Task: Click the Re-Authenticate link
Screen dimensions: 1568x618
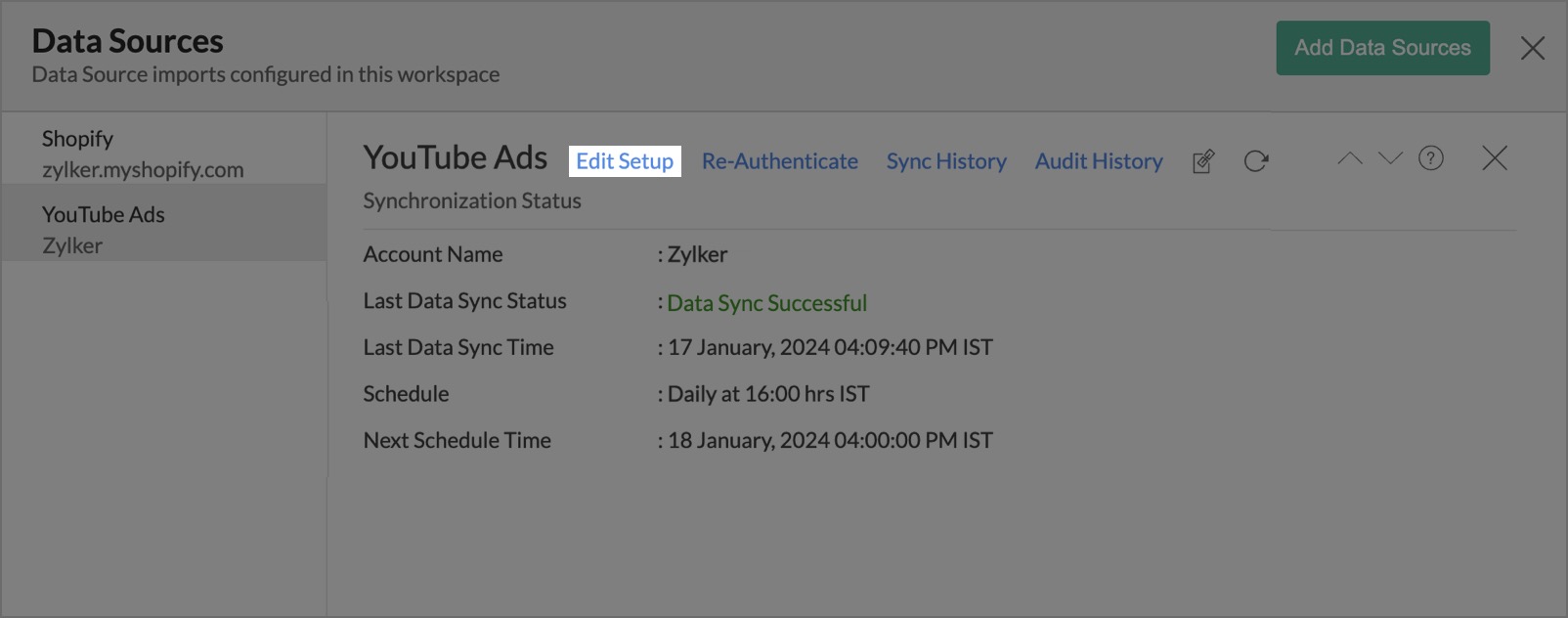Action: coord(780,161)
